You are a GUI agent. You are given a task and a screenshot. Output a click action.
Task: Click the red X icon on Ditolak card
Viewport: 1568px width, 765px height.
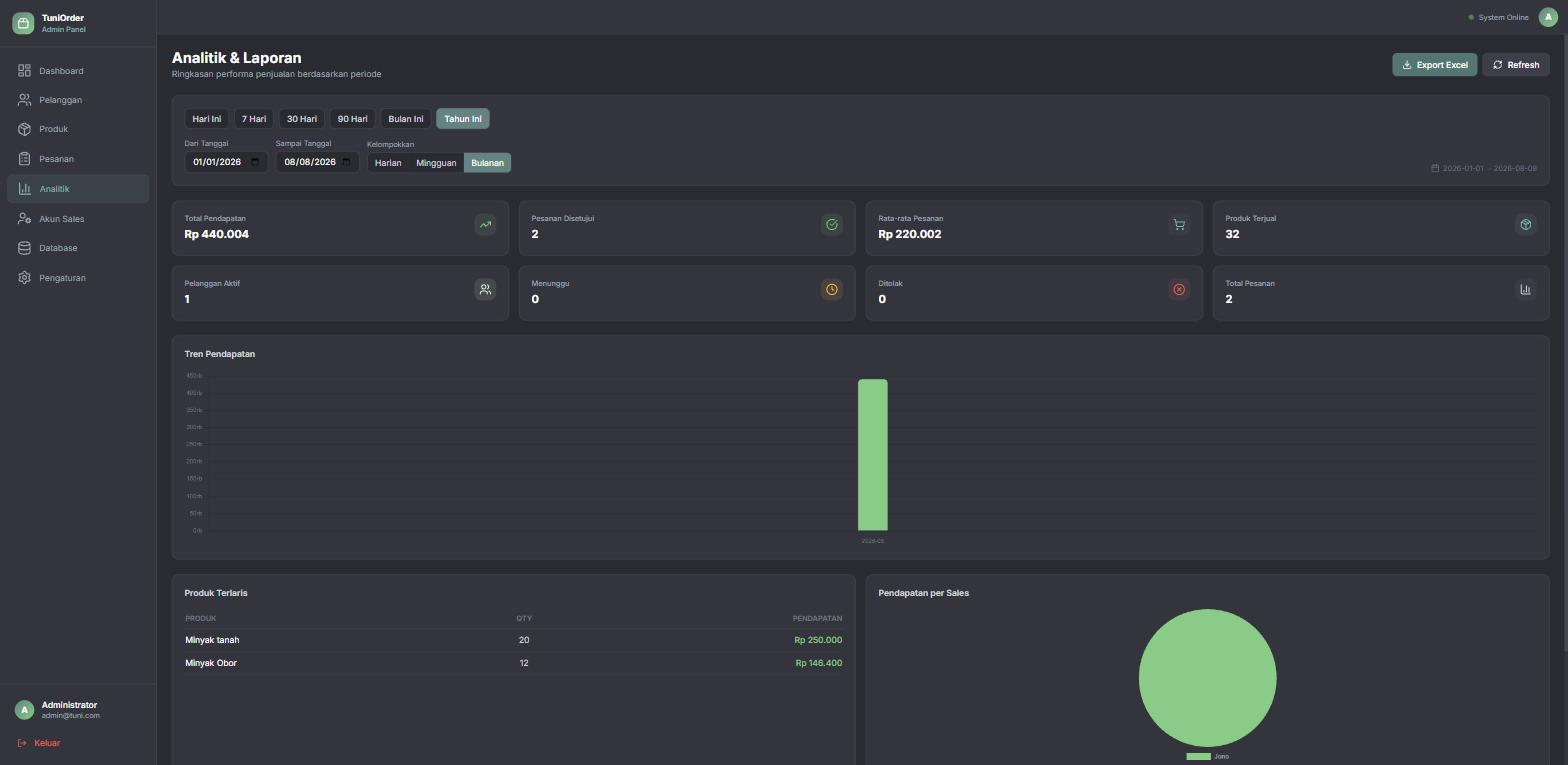pyautogui.click(x=1179, y=290)
